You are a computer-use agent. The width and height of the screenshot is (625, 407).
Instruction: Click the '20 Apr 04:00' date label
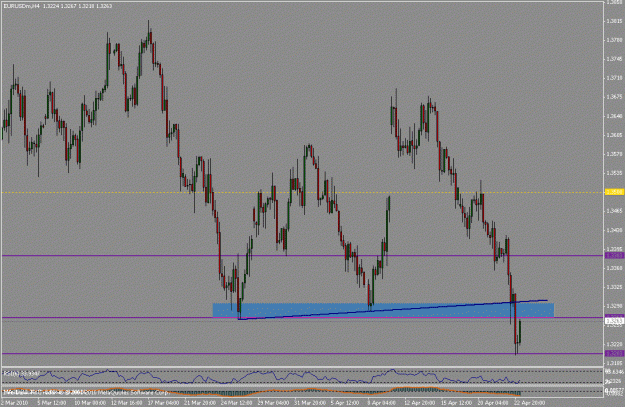coord(494,403)
